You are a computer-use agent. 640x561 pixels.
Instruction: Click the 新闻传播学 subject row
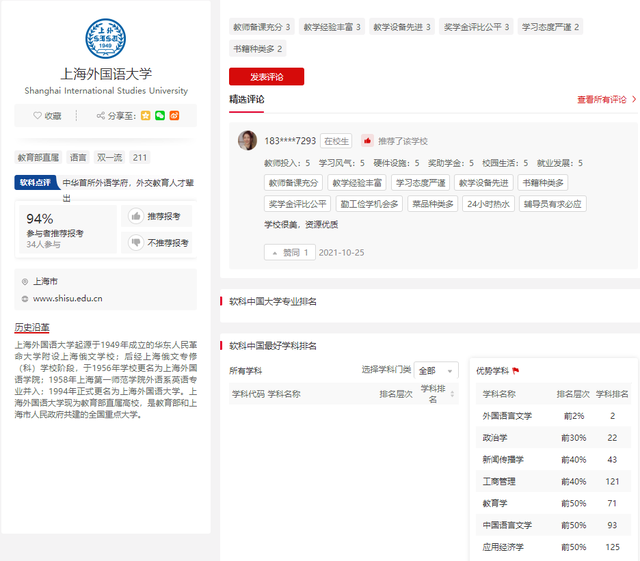pyautogui.click(x=553, y=460)
